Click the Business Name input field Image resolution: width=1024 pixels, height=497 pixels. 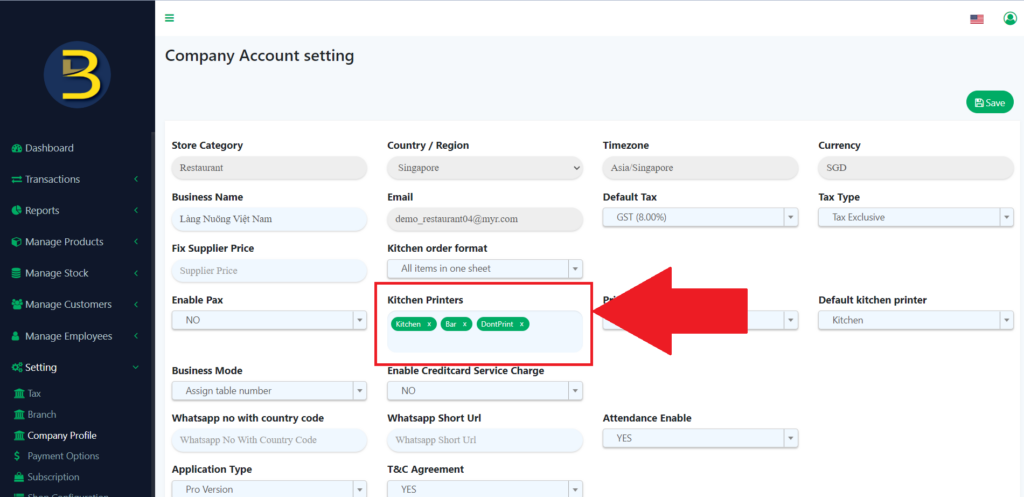point(269,218)
